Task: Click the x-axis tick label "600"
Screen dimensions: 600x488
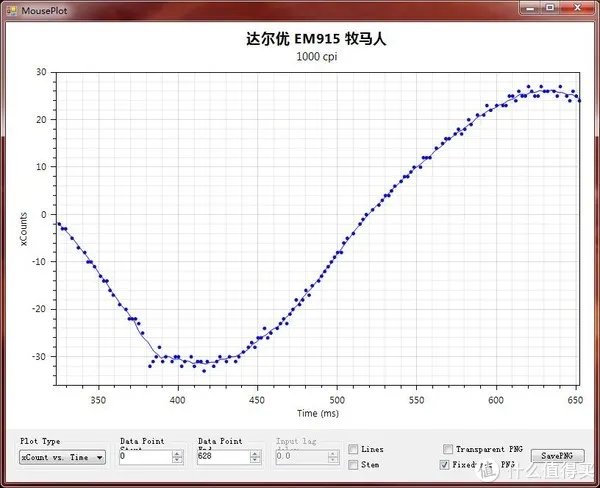Action: point(496,400)
